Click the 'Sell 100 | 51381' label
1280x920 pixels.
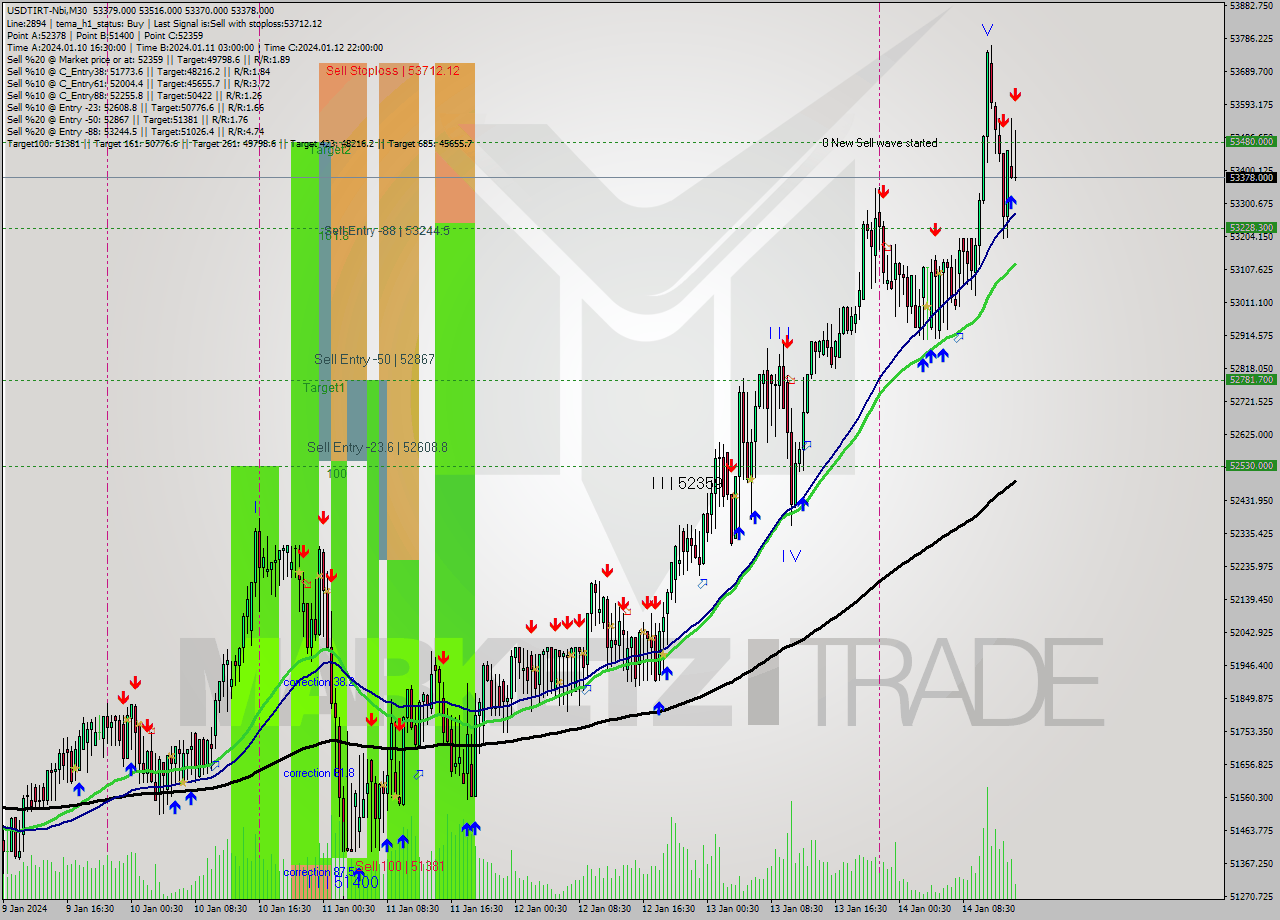coord(400,866)
